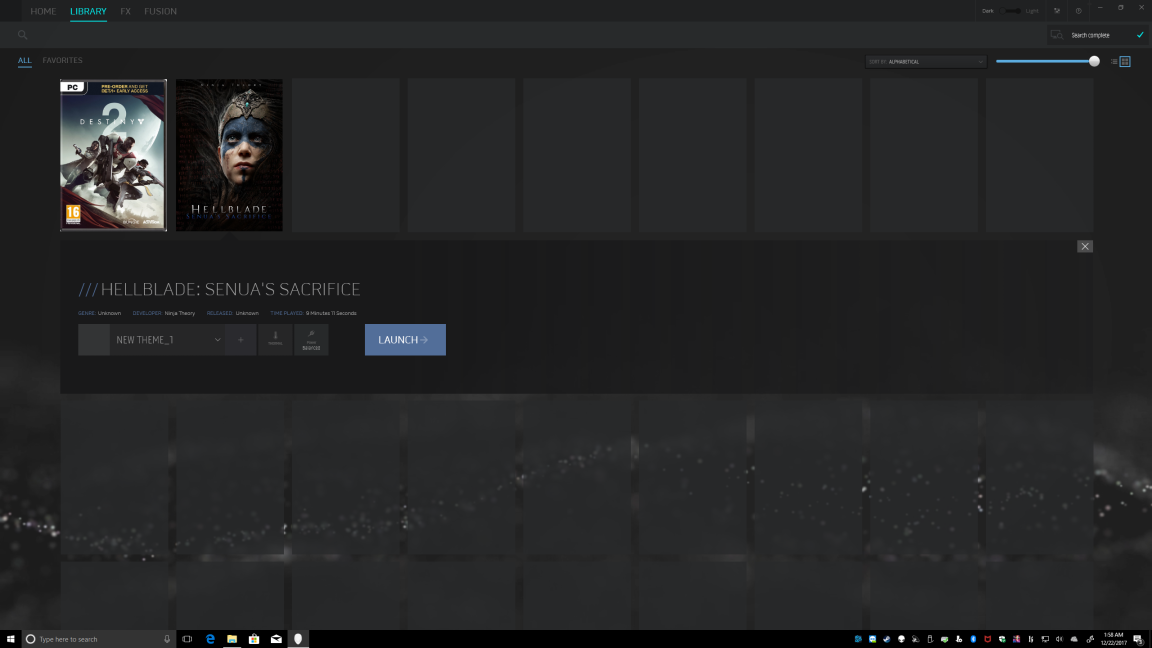Select the Destiny 2 cover thumbnail
The width and height of the screenshot is (1152, 648).
click(x=113, y=154)
